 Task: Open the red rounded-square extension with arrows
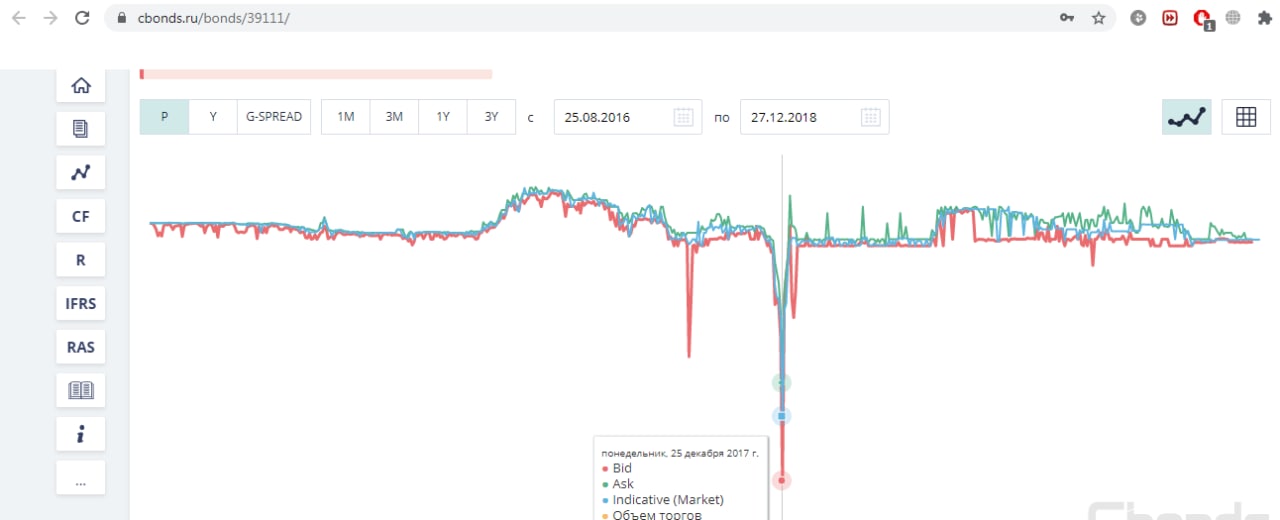pos(1170,18)
